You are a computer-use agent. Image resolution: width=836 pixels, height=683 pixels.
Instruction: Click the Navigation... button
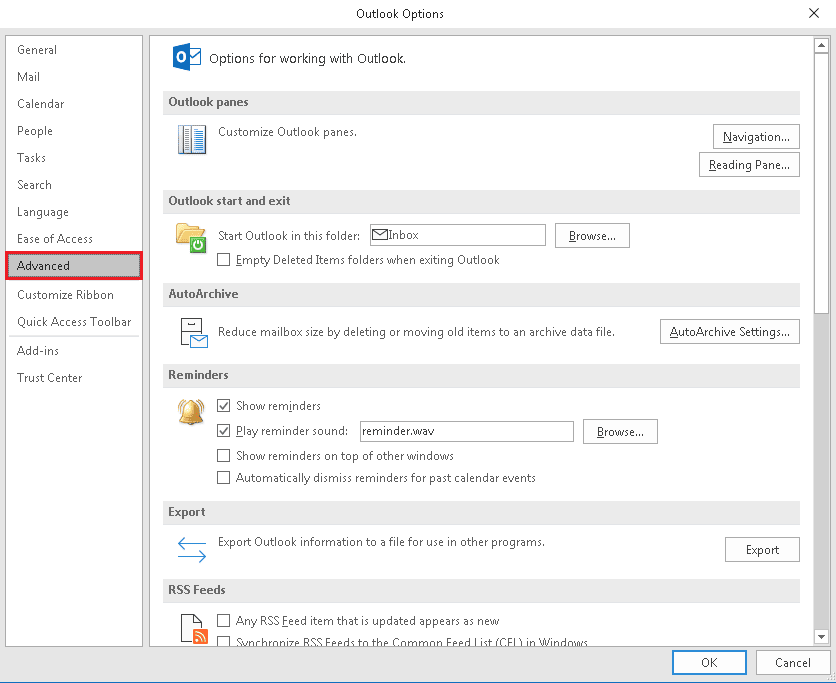pyautogui.click(x=756, y=137)
